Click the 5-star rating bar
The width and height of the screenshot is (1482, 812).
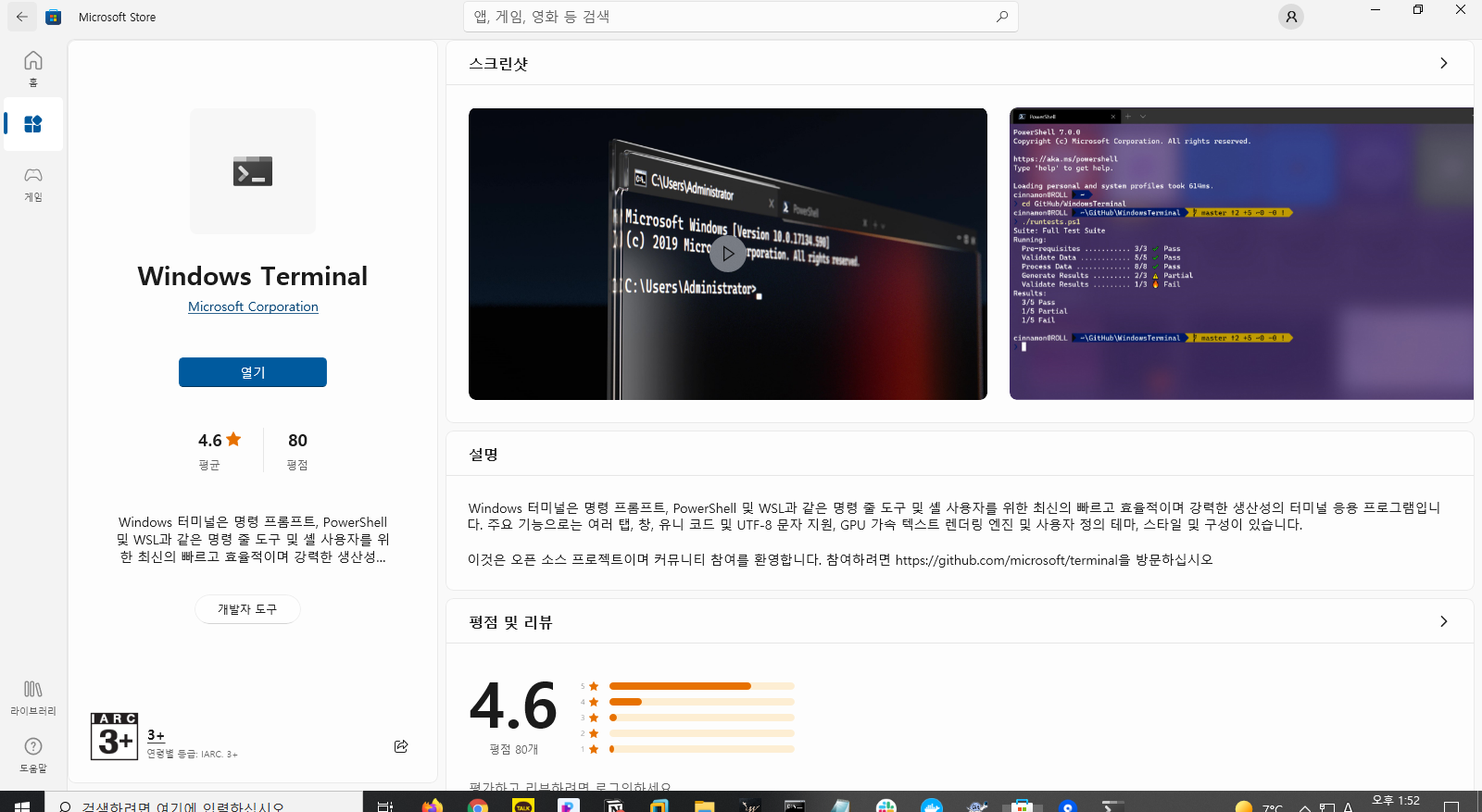click(x=701, y=686)
